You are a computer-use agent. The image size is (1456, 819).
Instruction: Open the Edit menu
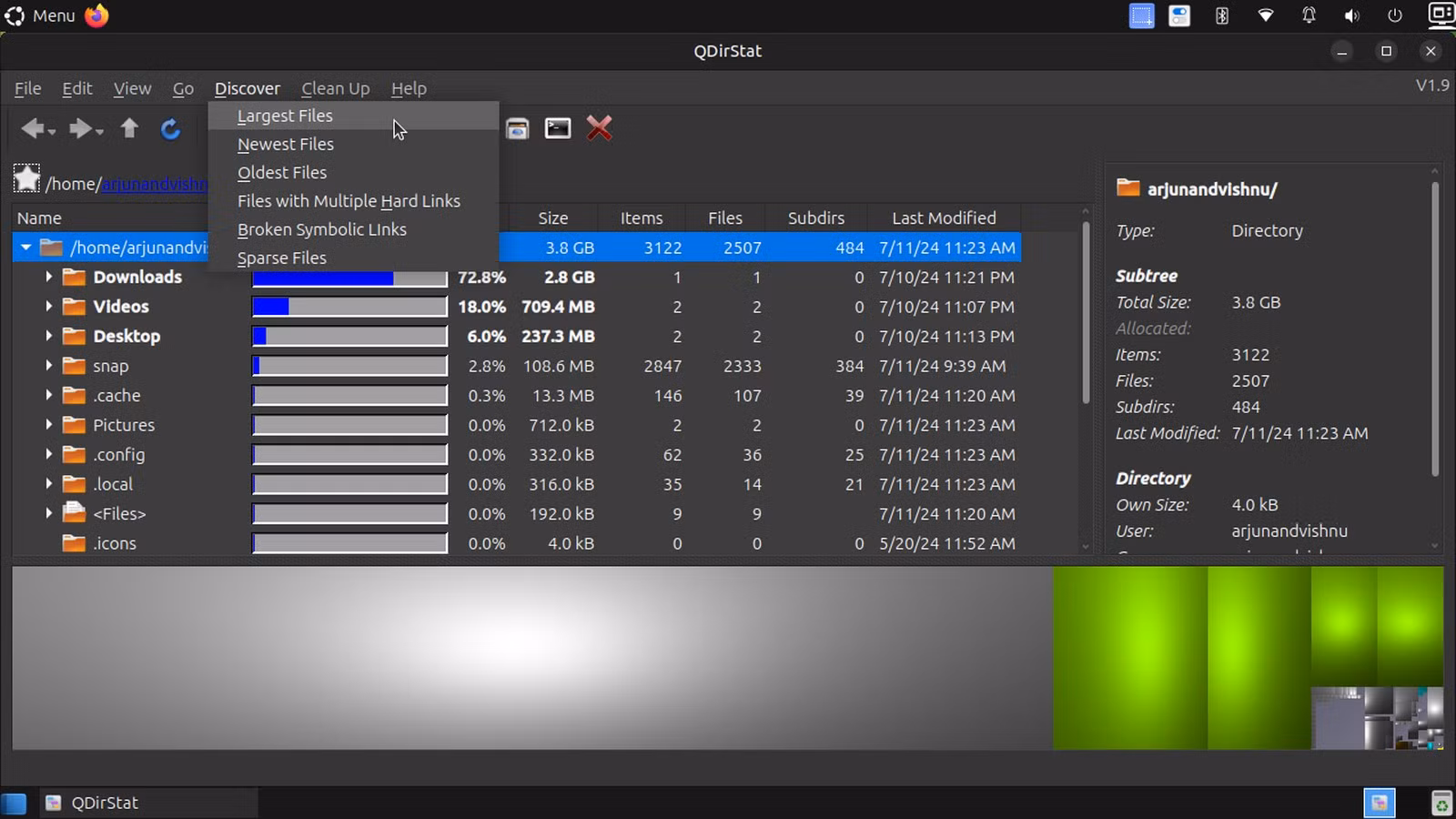click(77, 88)
